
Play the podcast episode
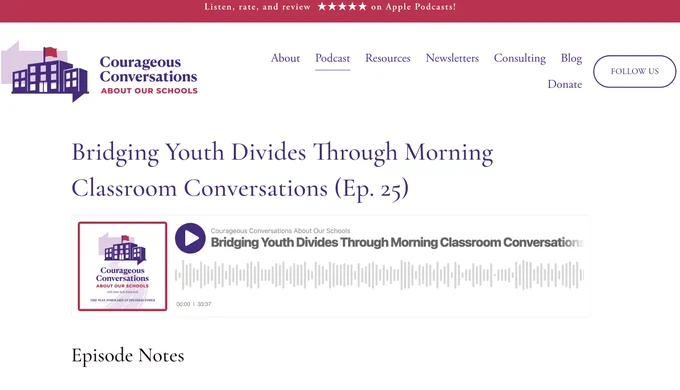click(x=190, y=238)
